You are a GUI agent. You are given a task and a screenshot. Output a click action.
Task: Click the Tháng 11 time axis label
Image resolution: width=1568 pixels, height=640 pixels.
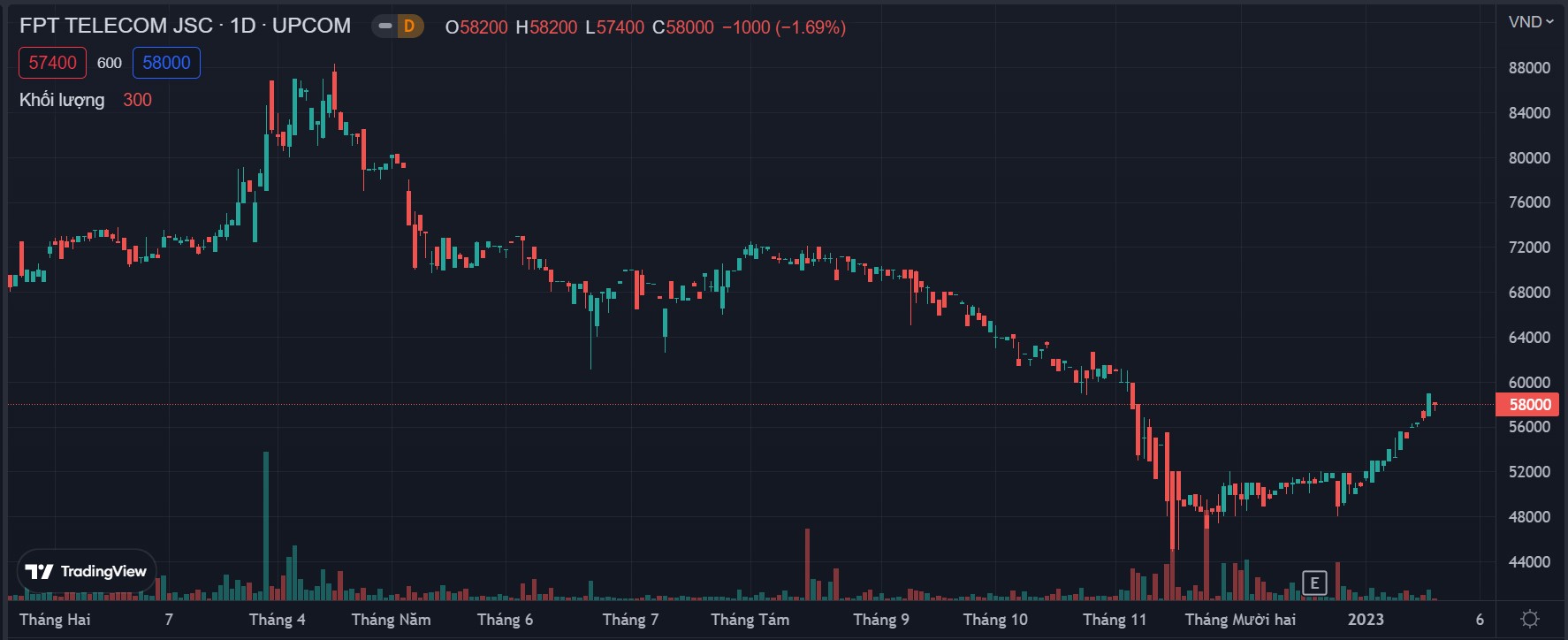(x=1115, y=620)
